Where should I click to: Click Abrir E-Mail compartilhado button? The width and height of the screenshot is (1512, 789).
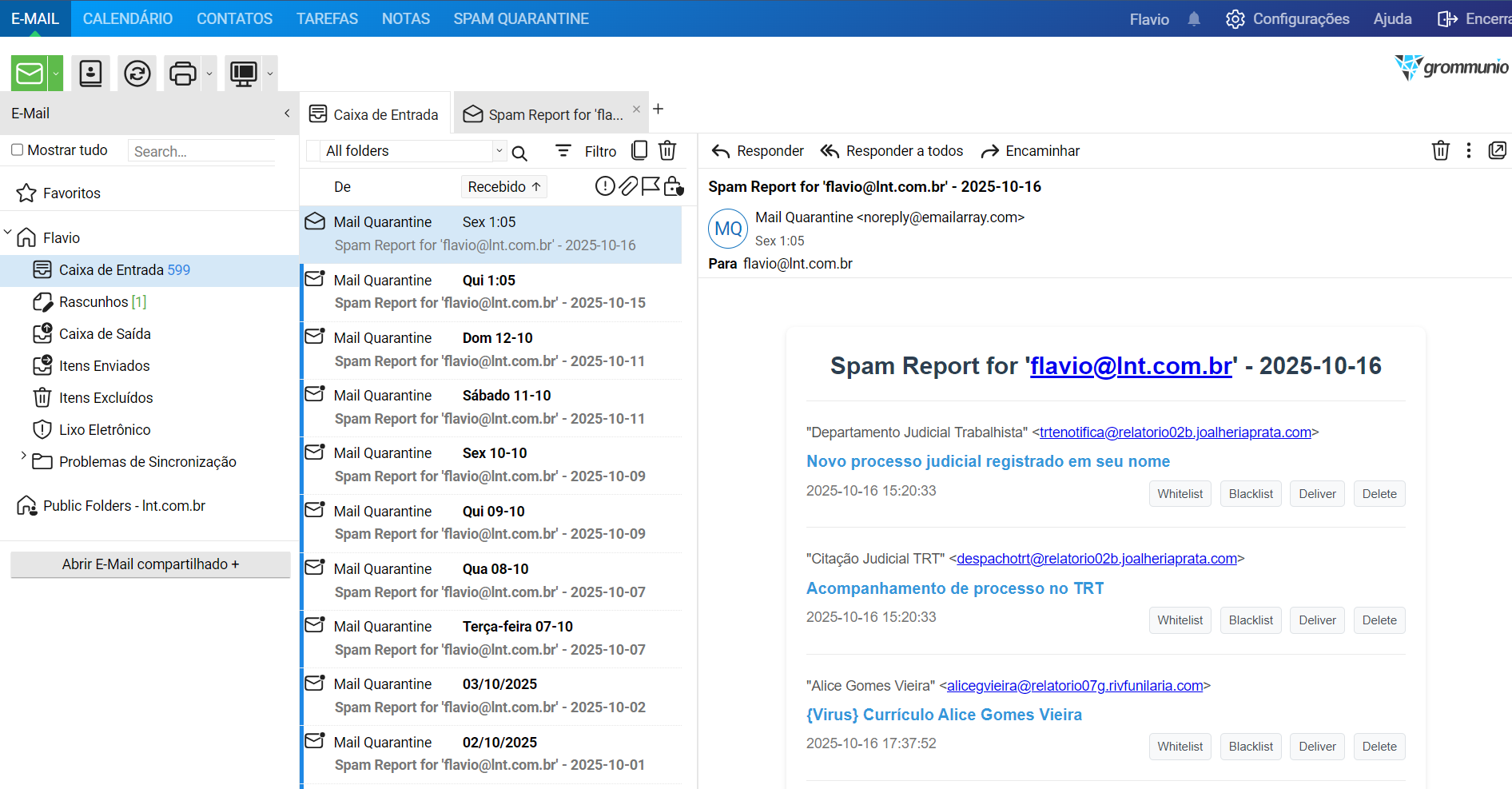point(150,564)
